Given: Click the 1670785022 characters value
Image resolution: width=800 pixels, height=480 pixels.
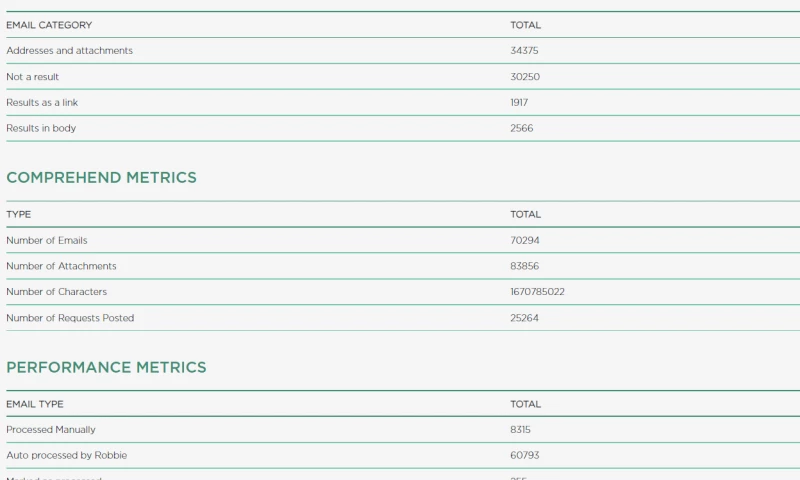Looking at the screenshot, I should pyautogui.click(x=537, y=292).
